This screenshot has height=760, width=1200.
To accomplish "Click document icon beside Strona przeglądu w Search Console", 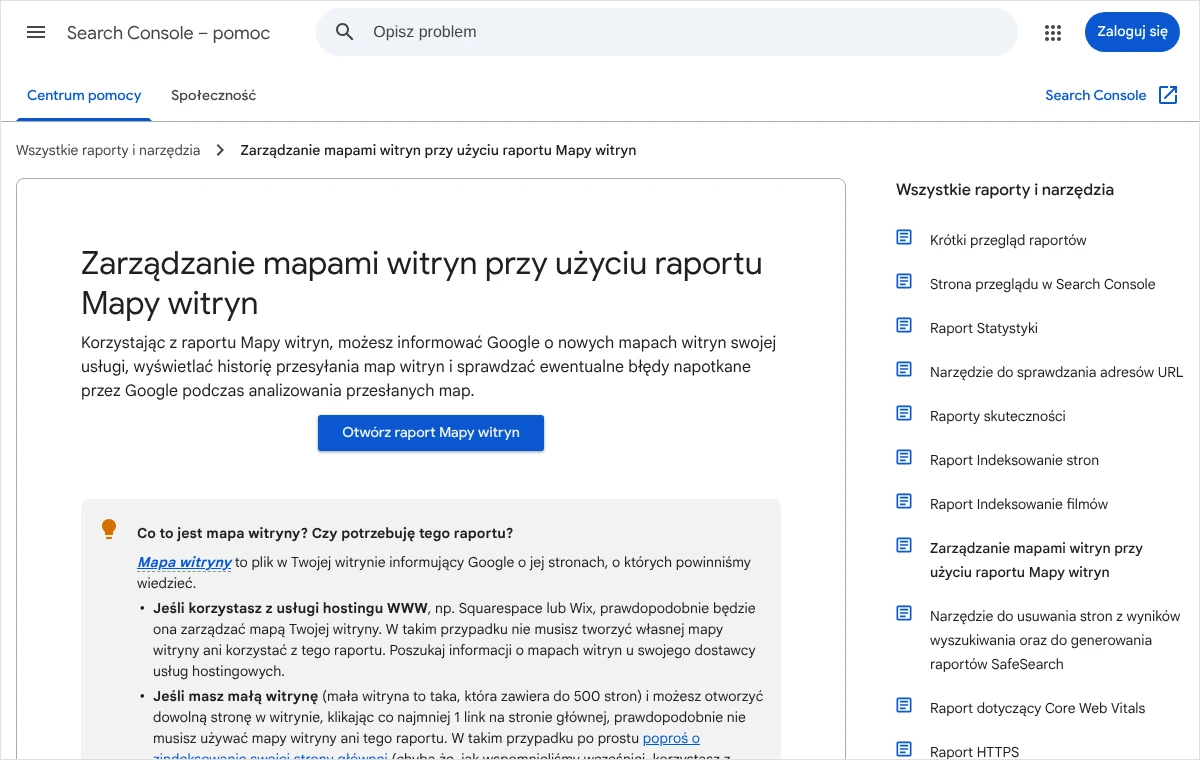I will coord(904,281).
